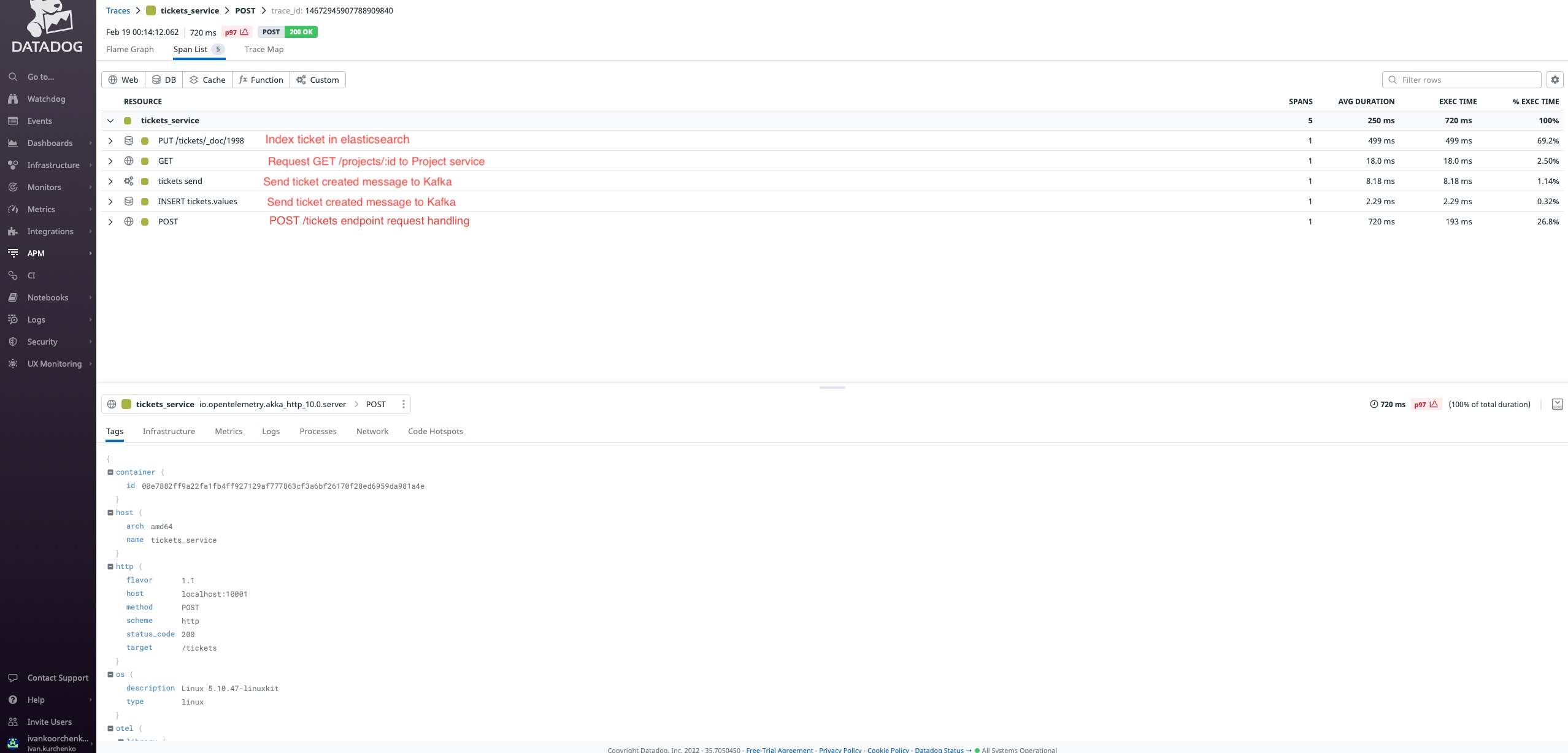Sort by the AVG DURATION column header
This screenshot has height=753, width=1568.
pos(1366,101)
